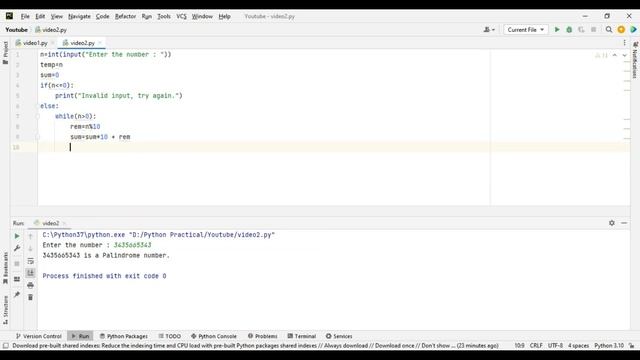Open the Problems tool window
The height and width of the screenshot is (360, 640).
[262, 336]
